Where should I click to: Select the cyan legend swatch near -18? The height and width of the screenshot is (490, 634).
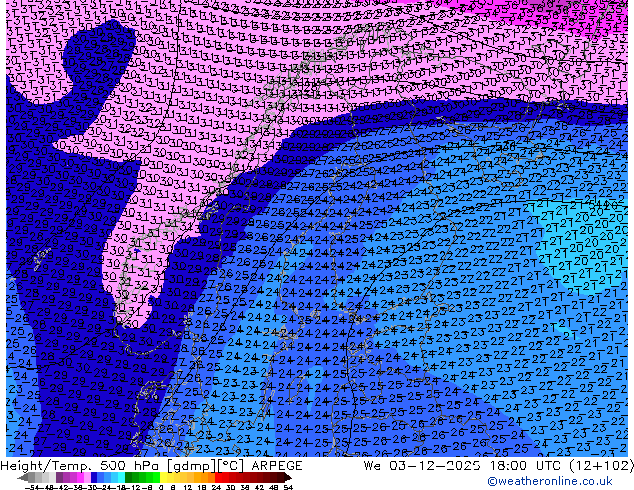[121, 477]
